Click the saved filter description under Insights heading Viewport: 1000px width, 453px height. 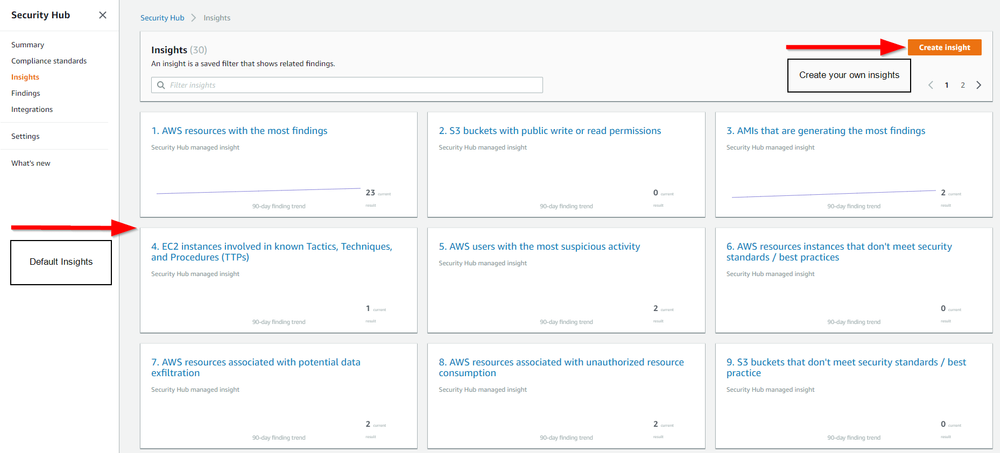243,64
